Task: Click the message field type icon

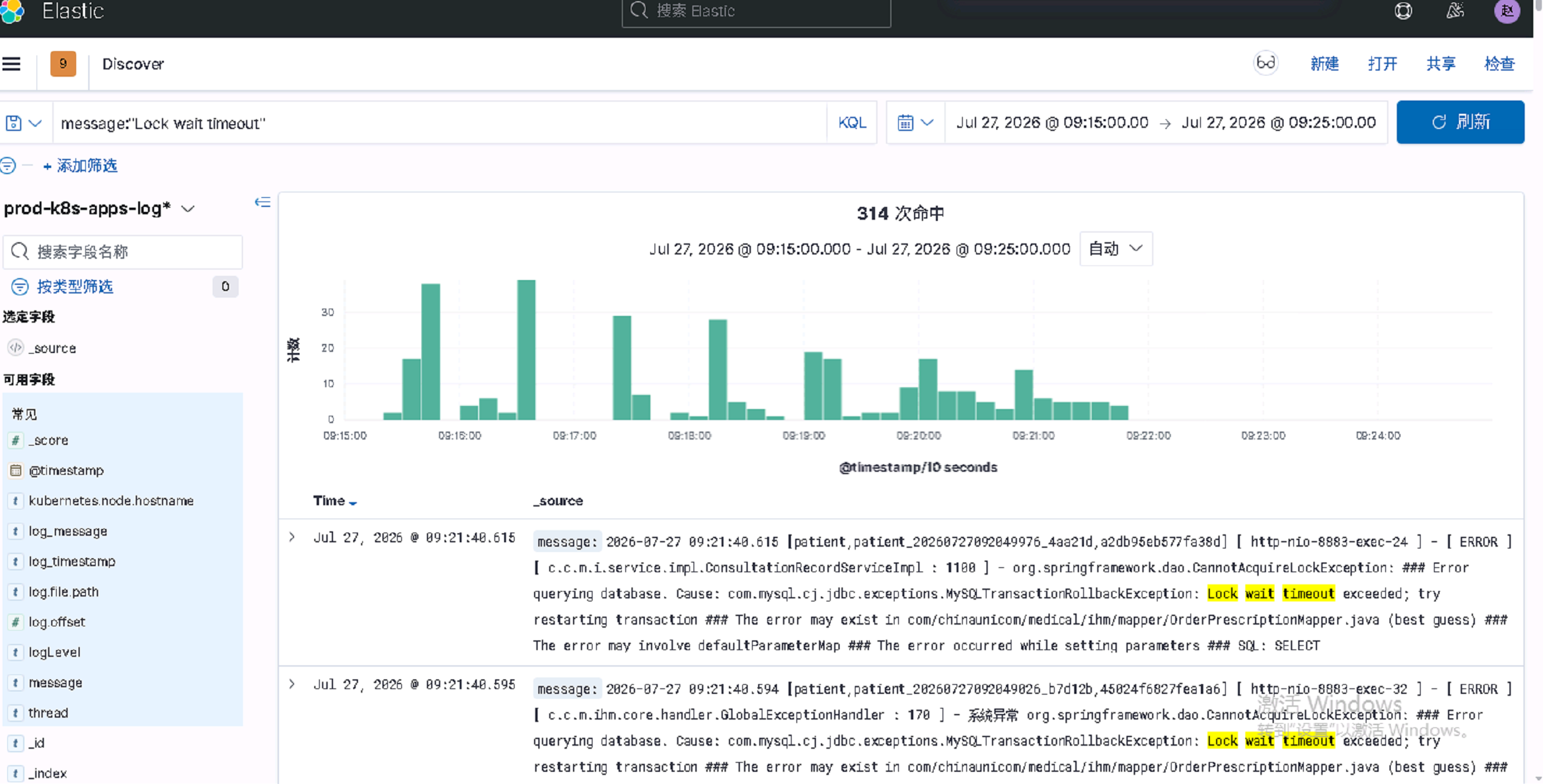Action: point(15,683)
